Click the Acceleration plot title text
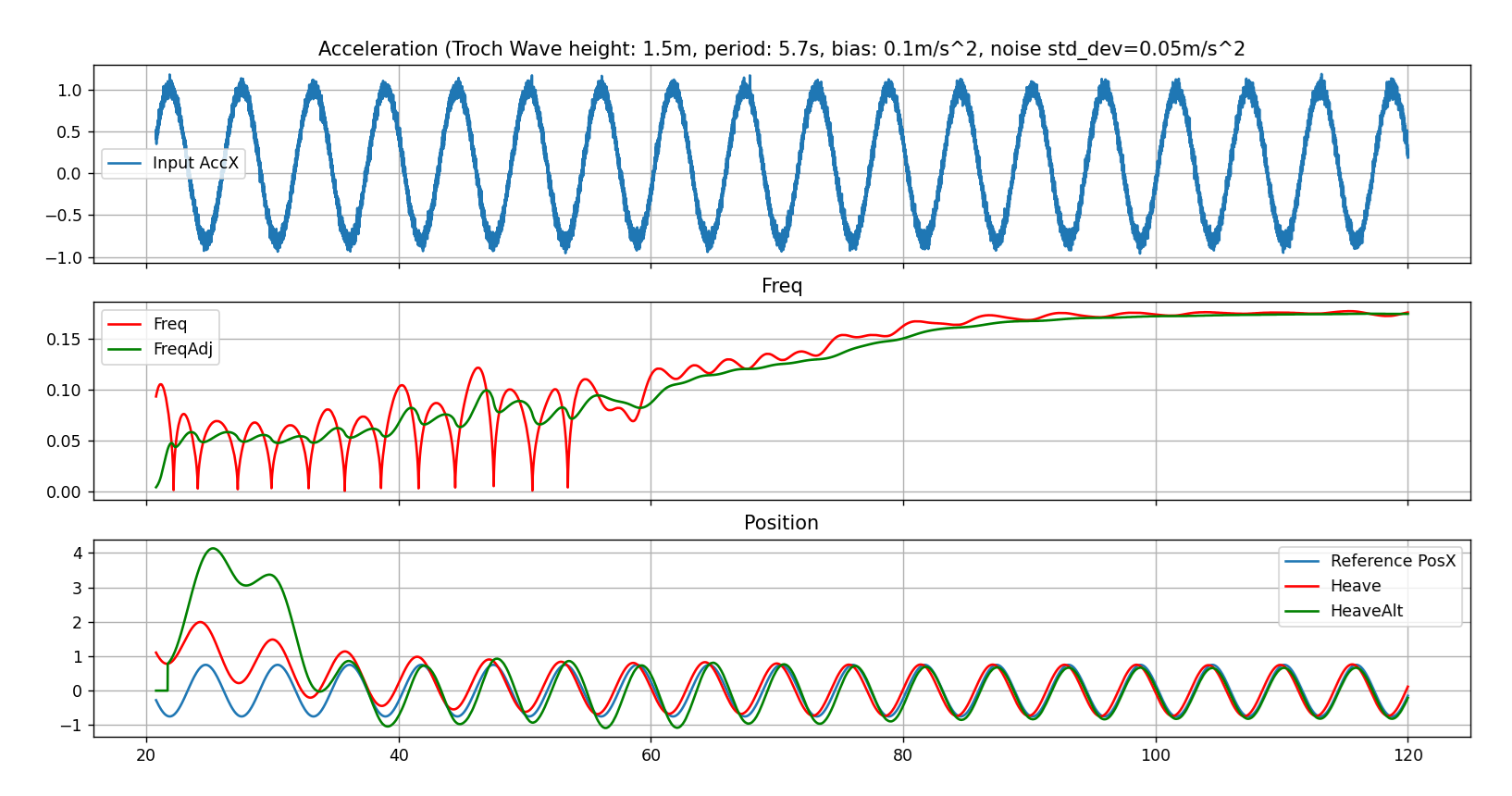The width and height of the screenshot is (1512, 796). pyautogui.click(x=781, y=49)
